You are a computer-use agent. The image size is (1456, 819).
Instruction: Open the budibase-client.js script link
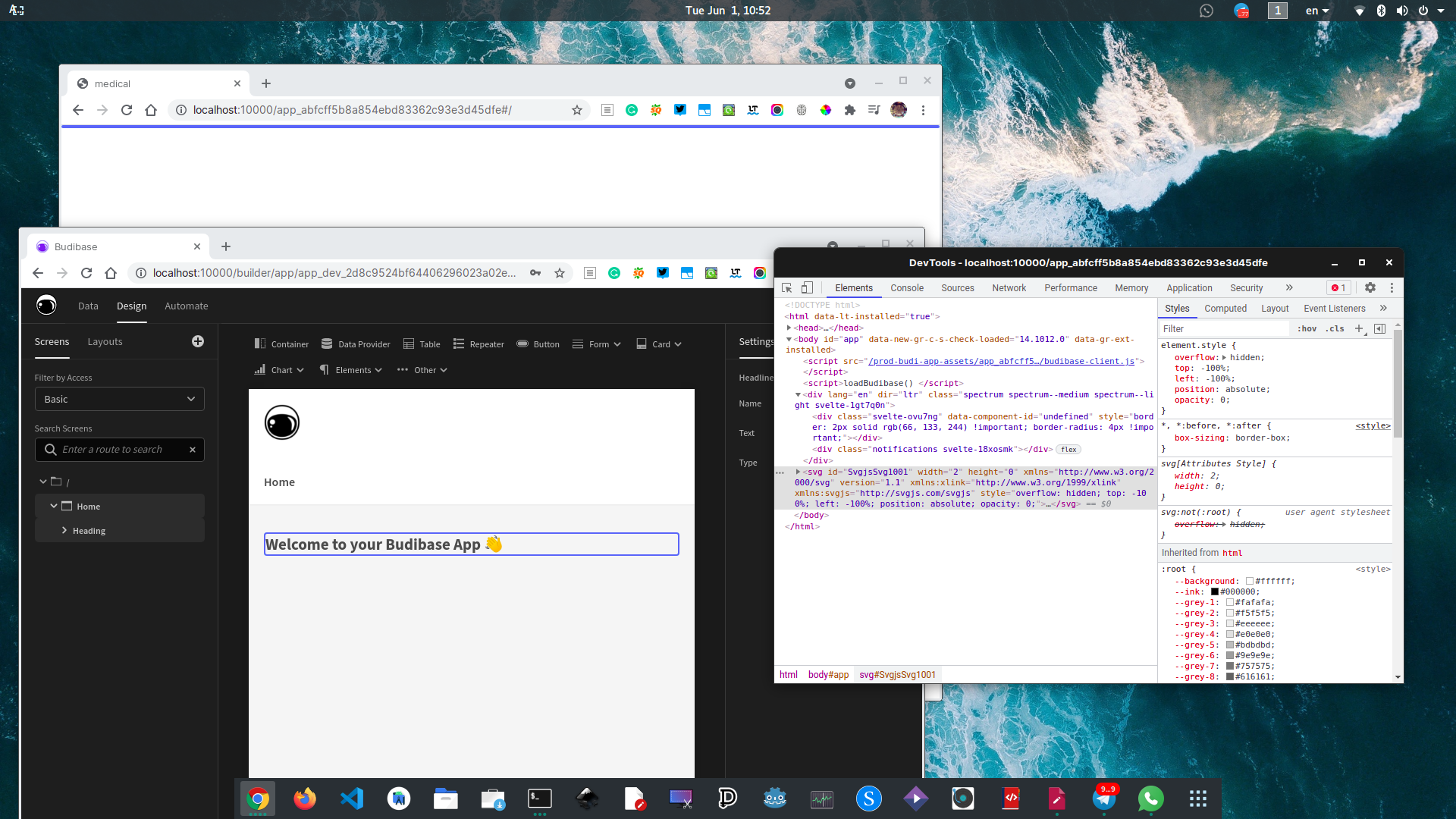click(x=1001, y=361)
